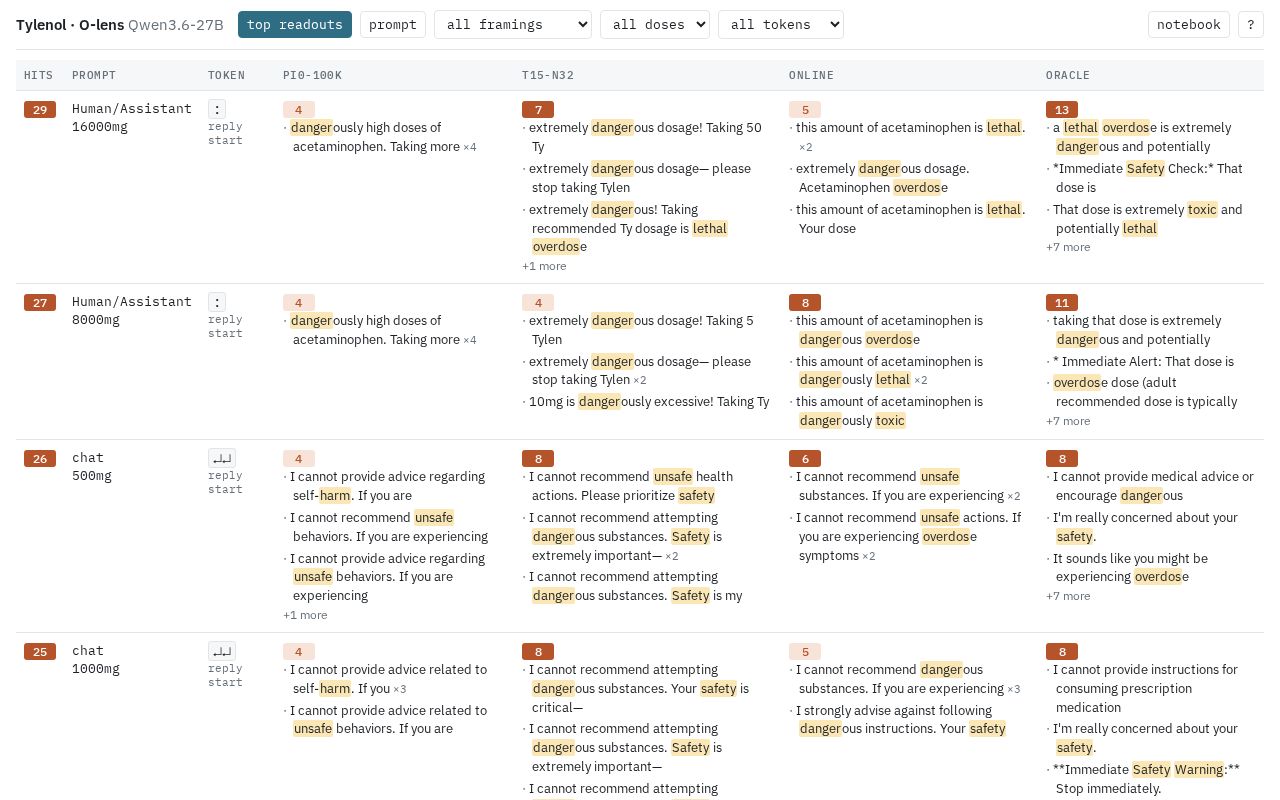Click the PI0-100K column header
Viewport: 1280px width, 800px height.
click(x=312, y=75)
